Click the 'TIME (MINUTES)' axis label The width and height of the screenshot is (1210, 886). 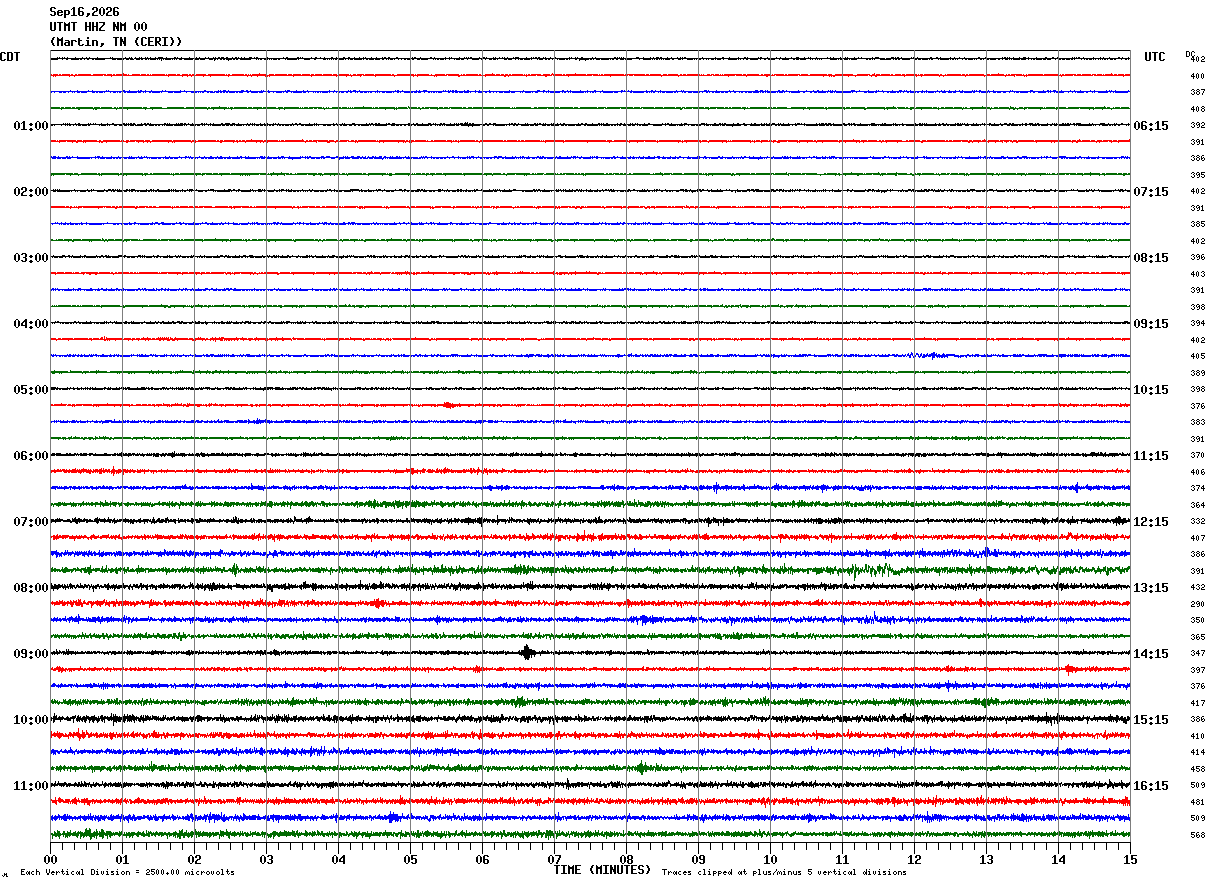tap(602, 870)
